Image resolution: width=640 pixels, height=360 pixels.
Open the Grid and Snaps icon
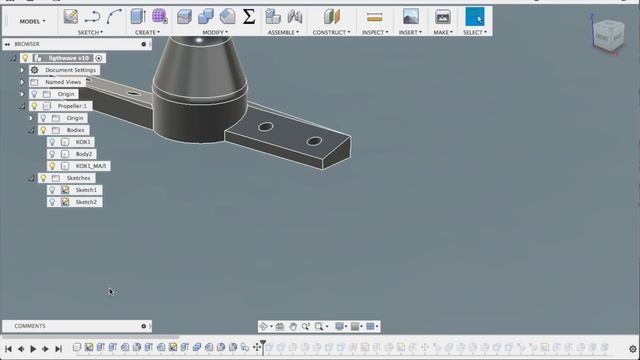pos(355,326)
